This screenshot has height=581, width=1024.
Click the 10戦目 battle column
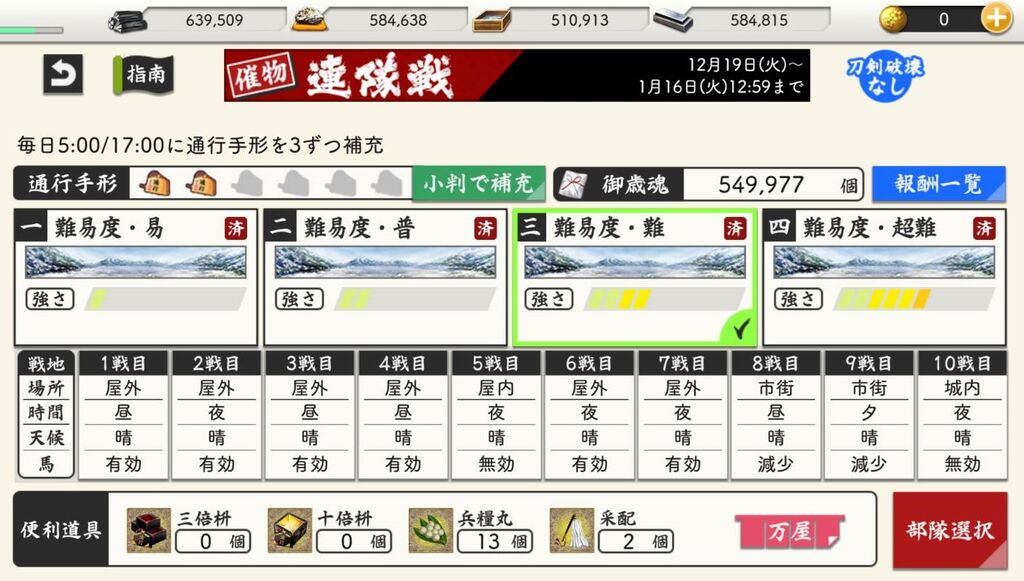pos(962,415)
